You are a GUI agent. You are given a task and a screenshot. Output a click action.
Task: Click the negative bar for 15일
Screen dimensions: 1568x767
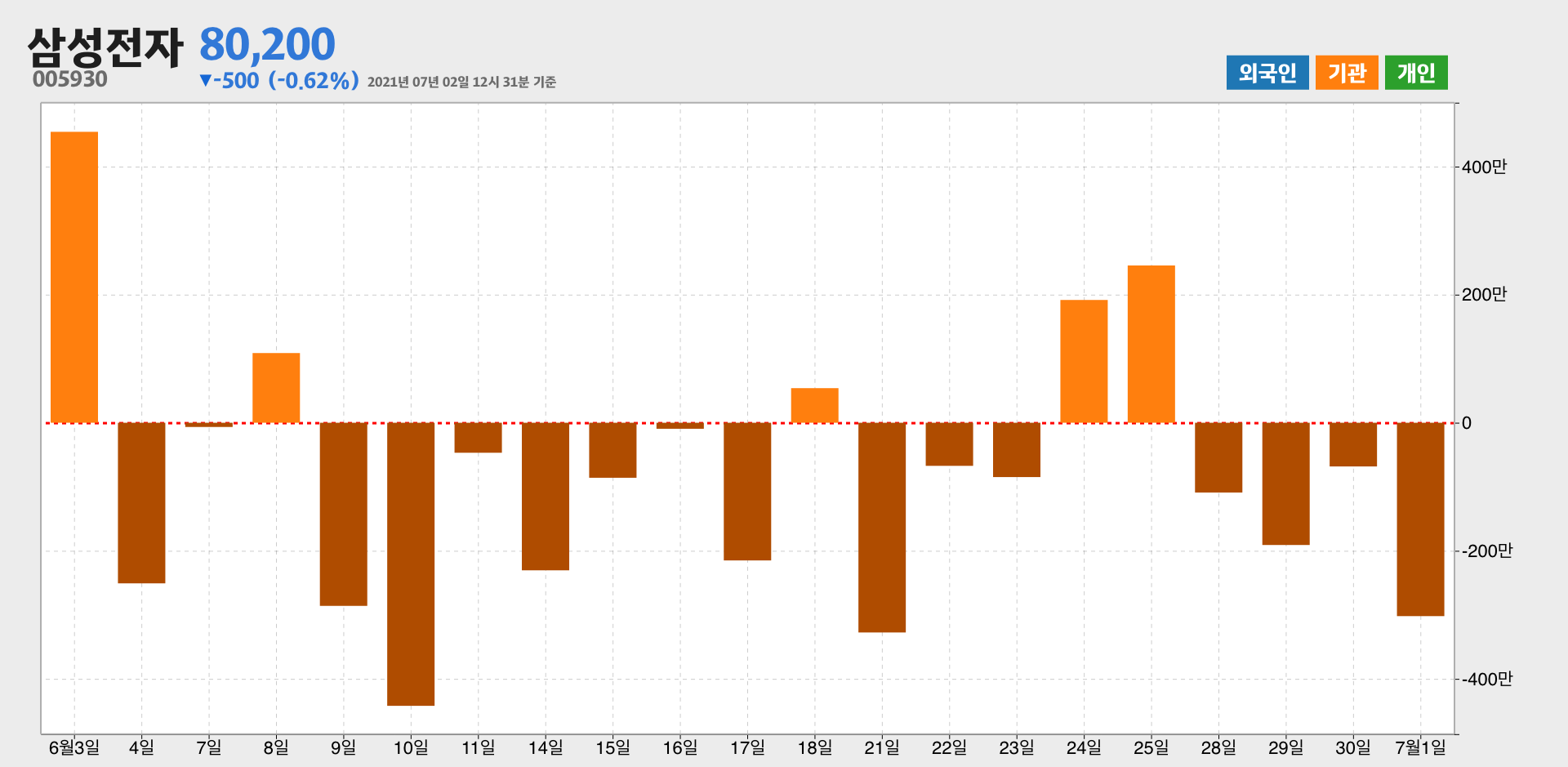click(612, 450)
